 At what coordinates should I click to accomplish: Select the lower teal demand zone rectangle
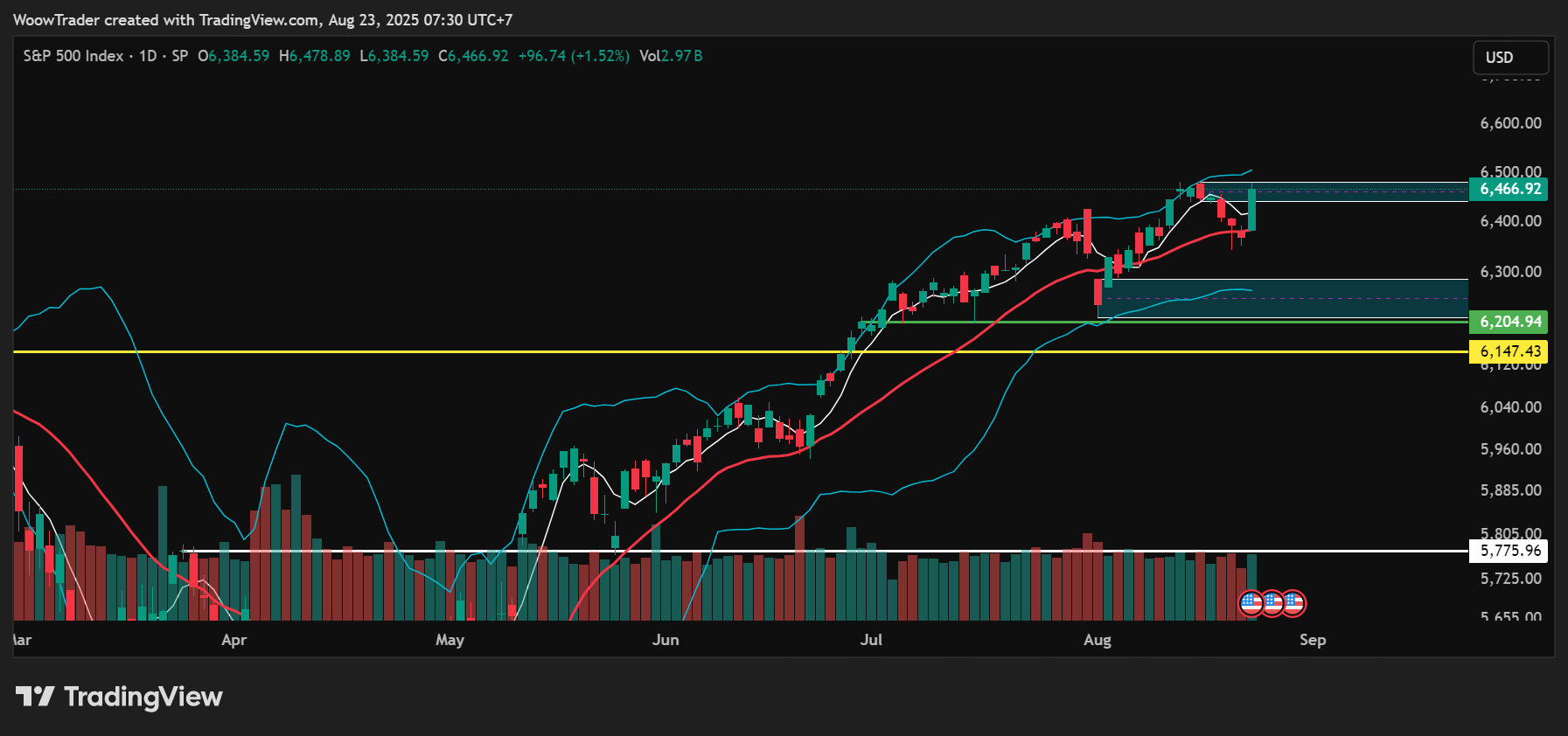click(x=1283, y=299)
